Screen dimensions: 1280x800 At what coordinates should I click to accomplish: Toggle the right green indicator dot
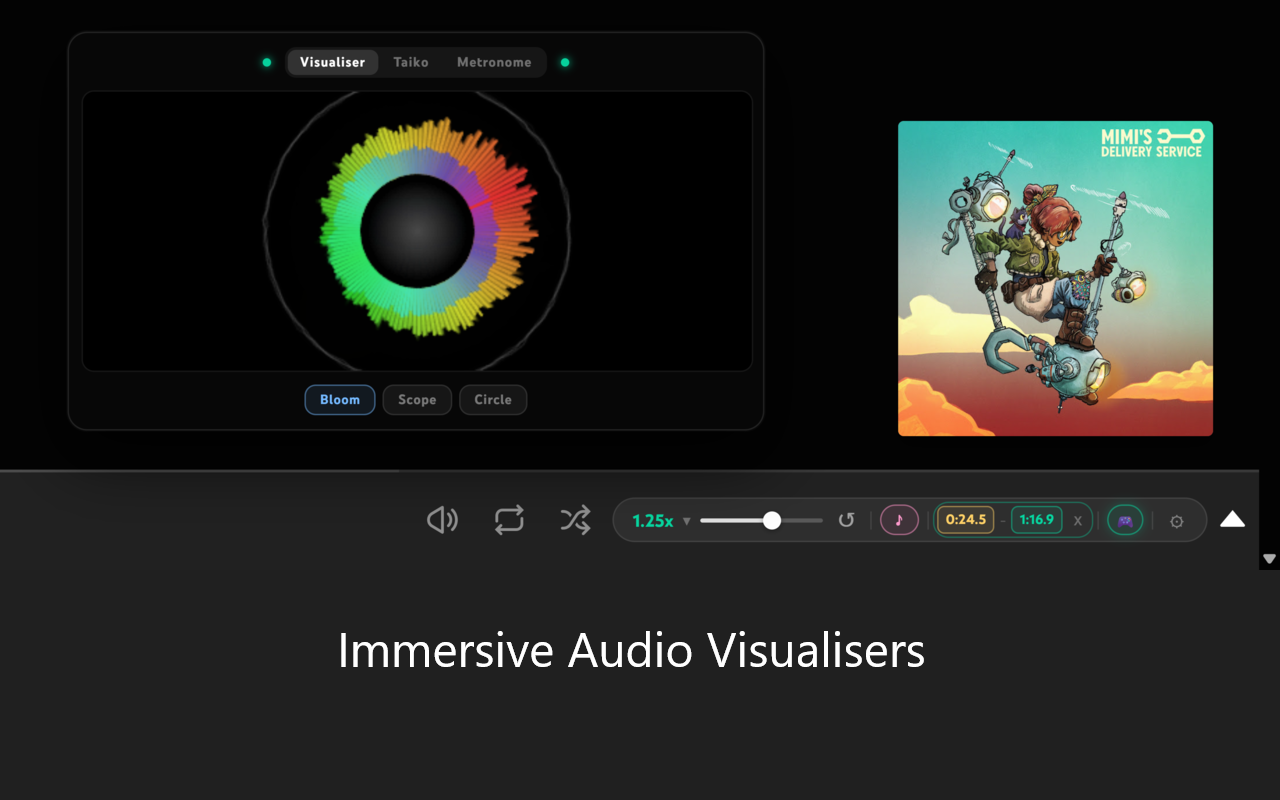[565, 62]
